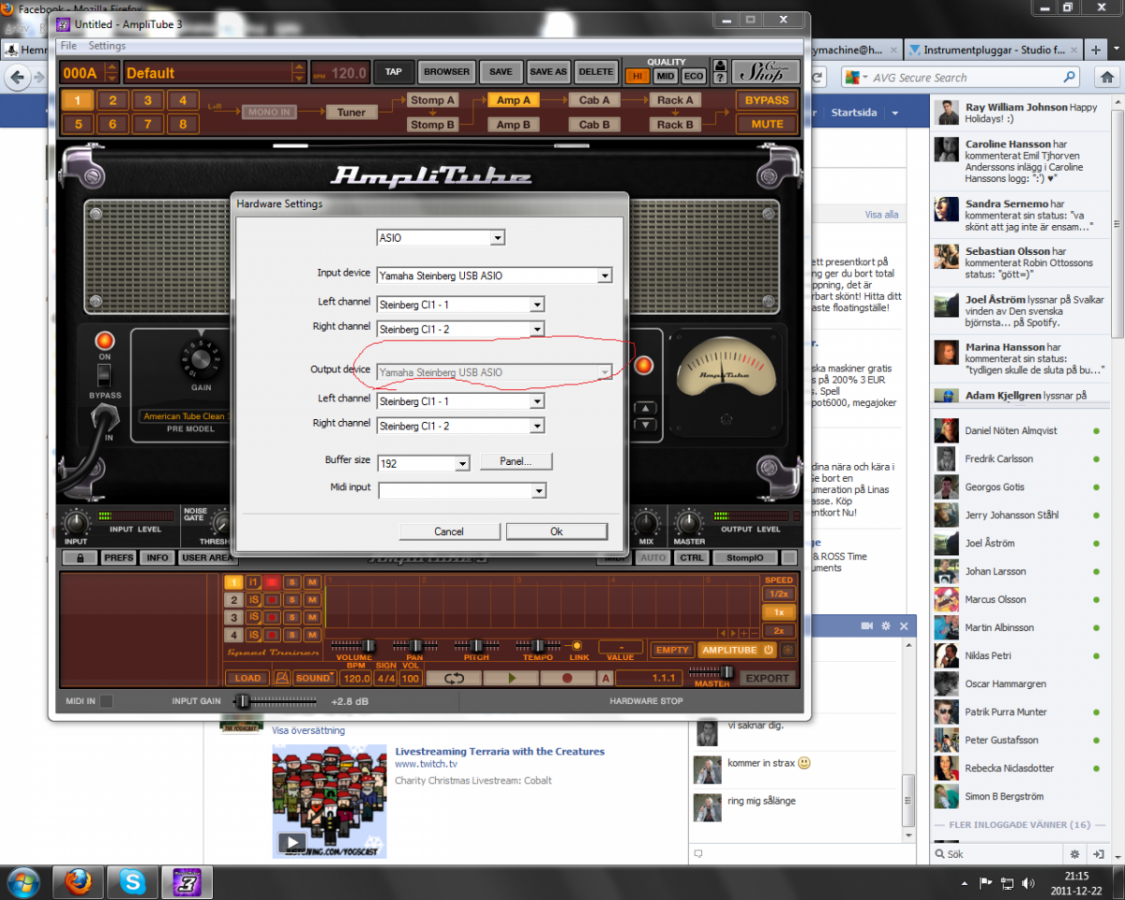This screenshot has height=900, width=1125.
Task: Click the down arrow button below the lamp
Action: pyautogui.click(x=646, y=425)
